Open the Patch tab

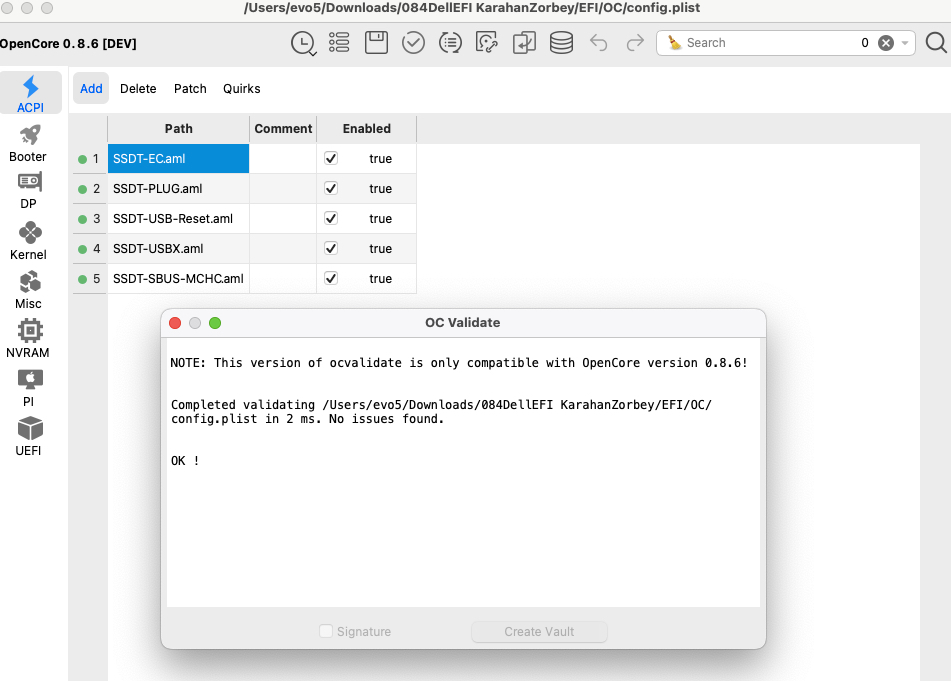tap(190, 89)
